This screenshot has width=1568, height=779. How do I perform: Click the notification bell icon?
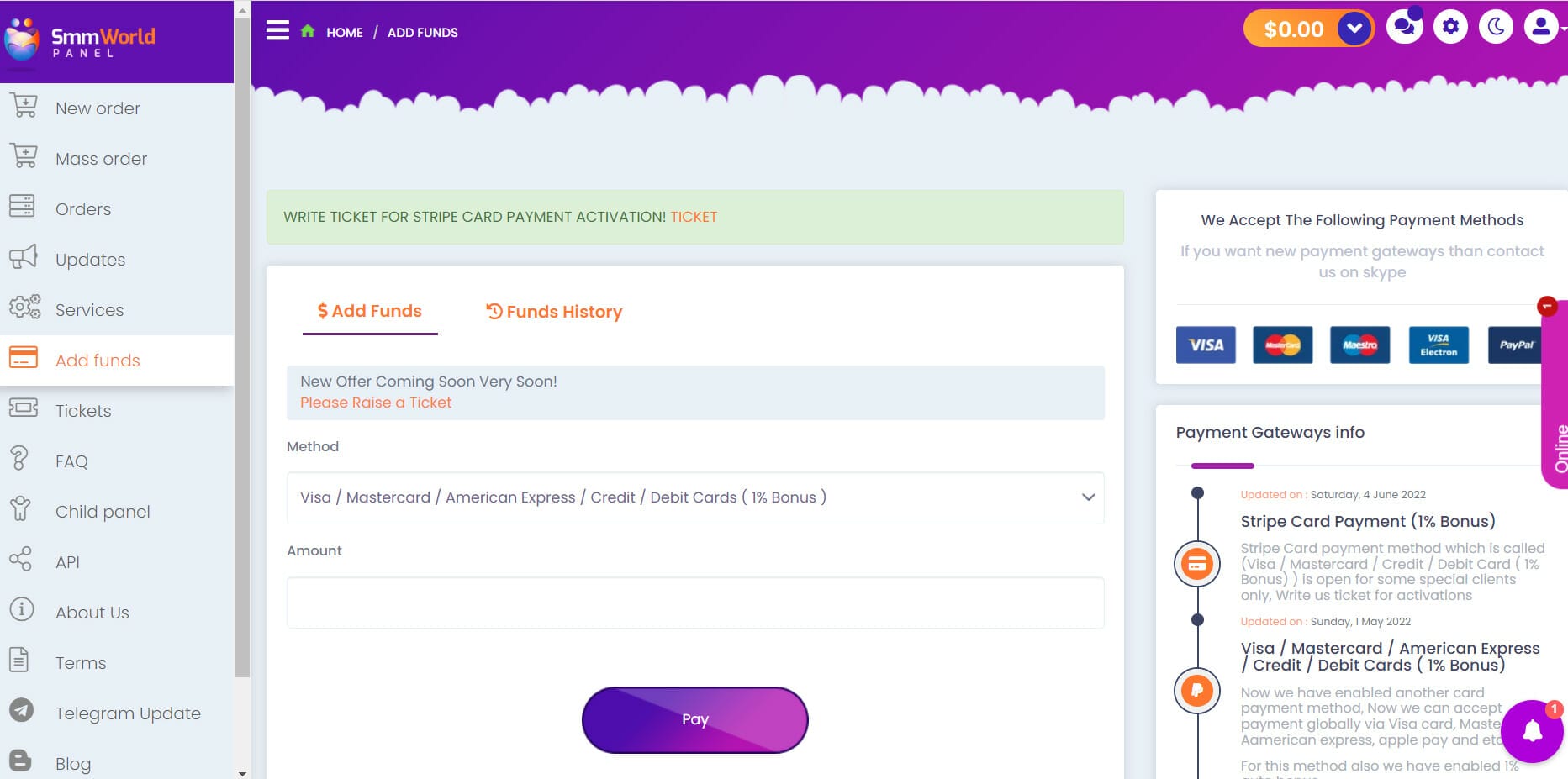click(1532, 731)
